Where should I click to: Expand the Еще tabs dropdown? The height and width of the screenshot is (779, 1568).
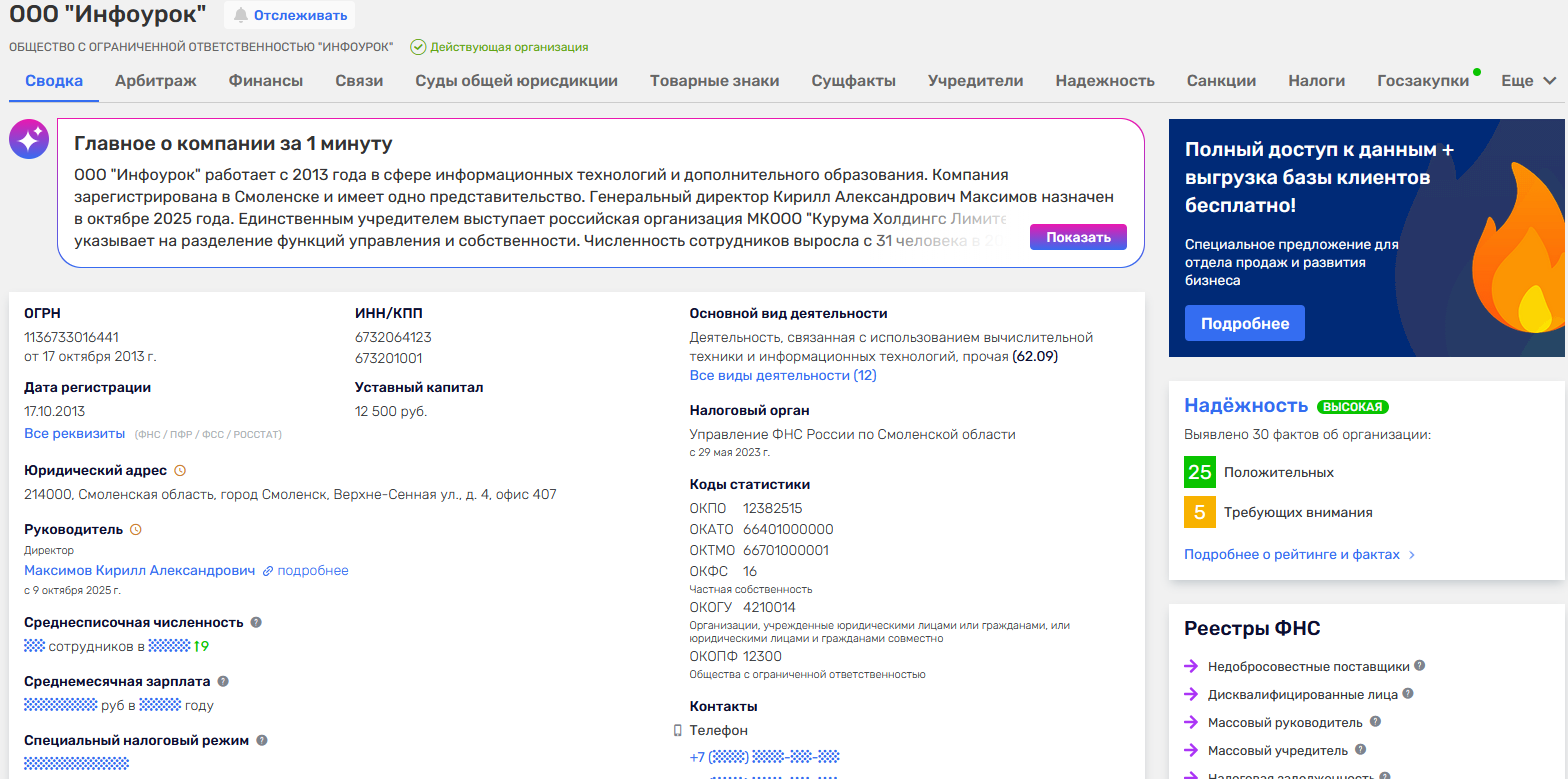(1529, 81)
